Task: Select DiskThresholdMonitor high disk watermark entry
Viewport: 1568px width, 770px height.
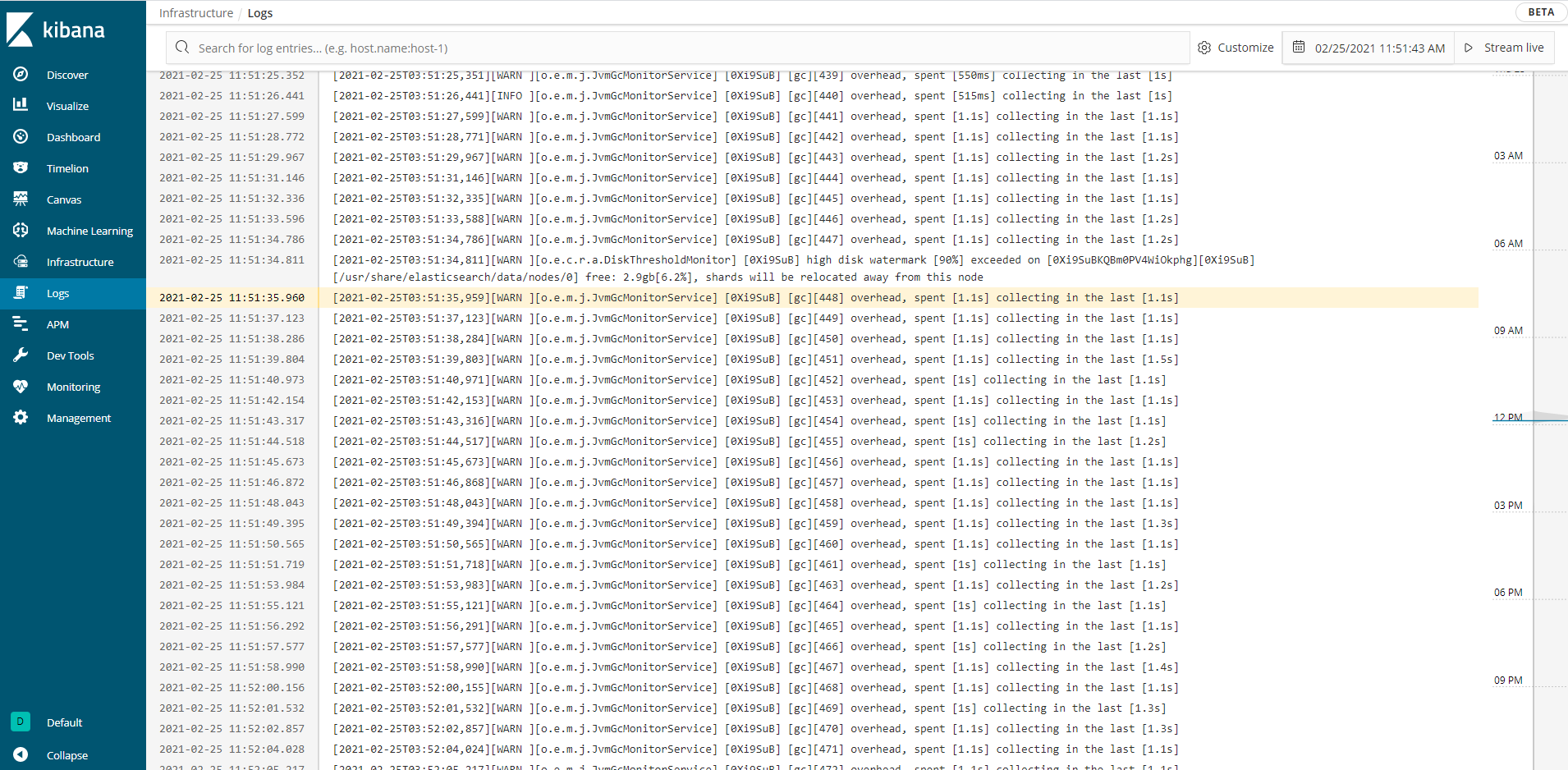Action: tap(813, 268)
